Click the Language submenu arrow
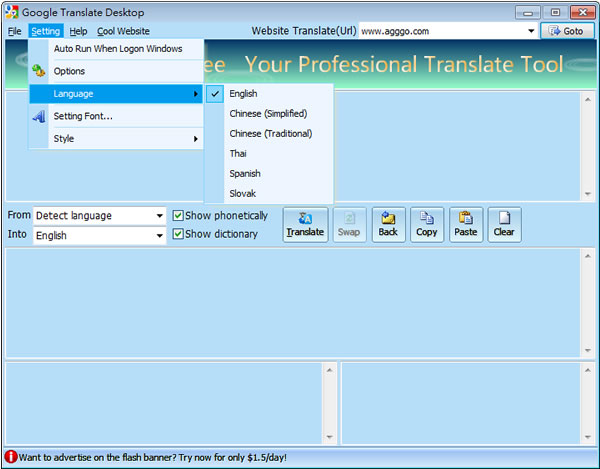Viewport: 600px width, 469px height. pos(196,94)
